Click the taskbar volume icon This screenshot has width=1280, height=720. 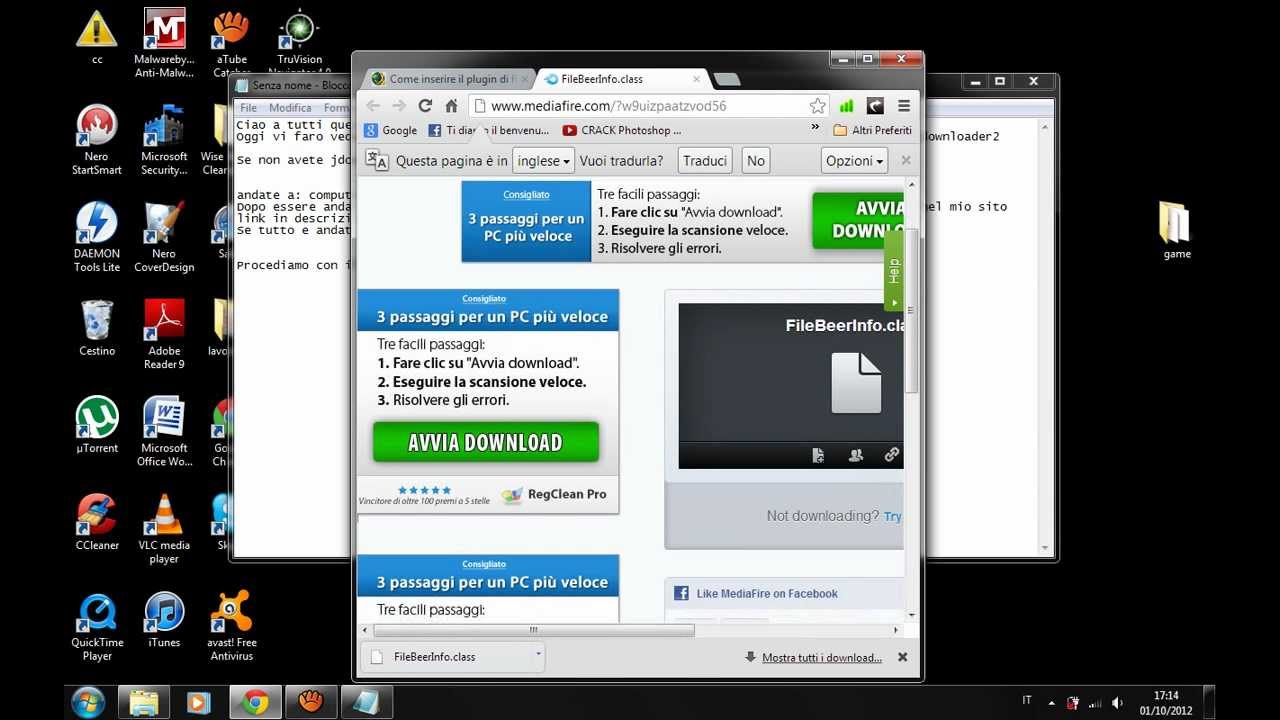1117,703
